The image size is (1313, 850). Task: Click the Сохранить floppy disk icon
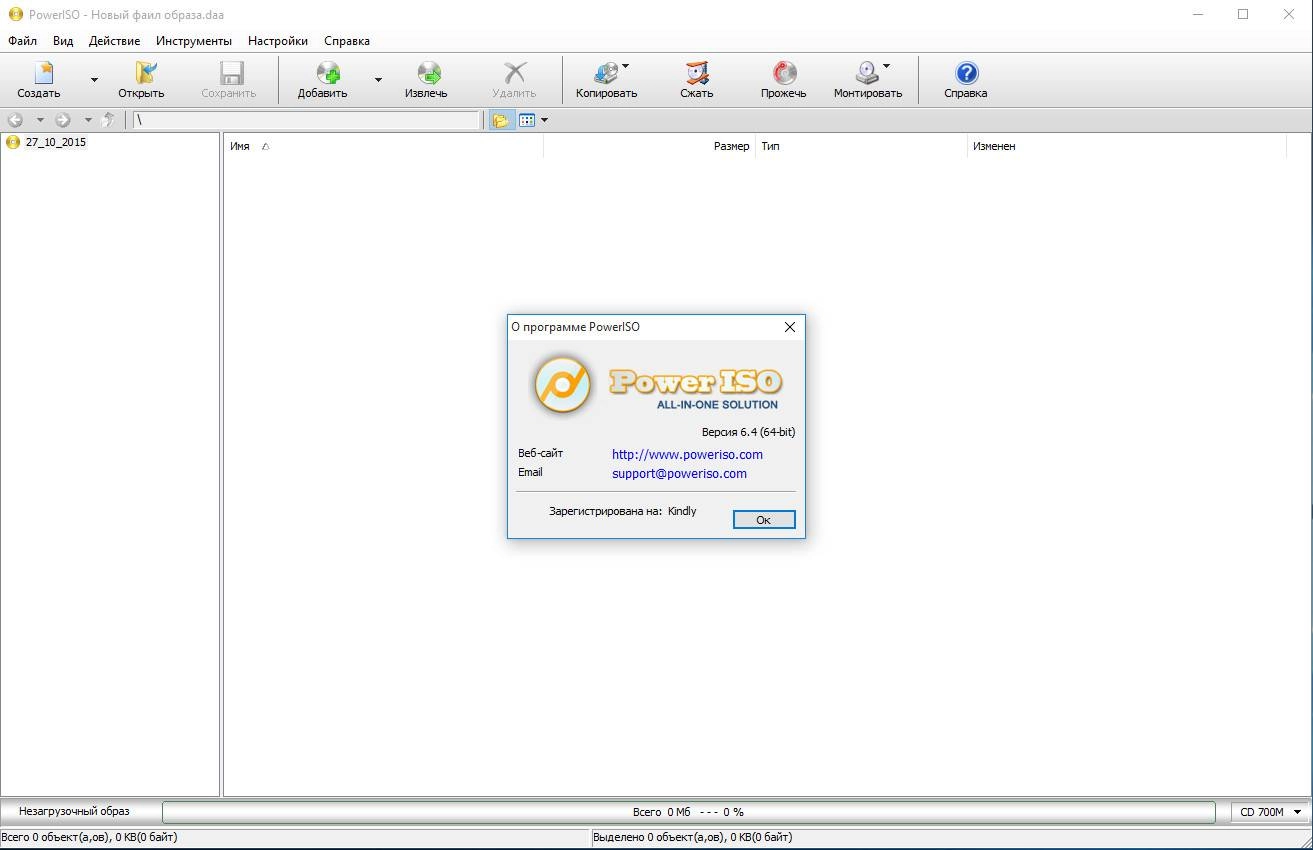(231, 73)
